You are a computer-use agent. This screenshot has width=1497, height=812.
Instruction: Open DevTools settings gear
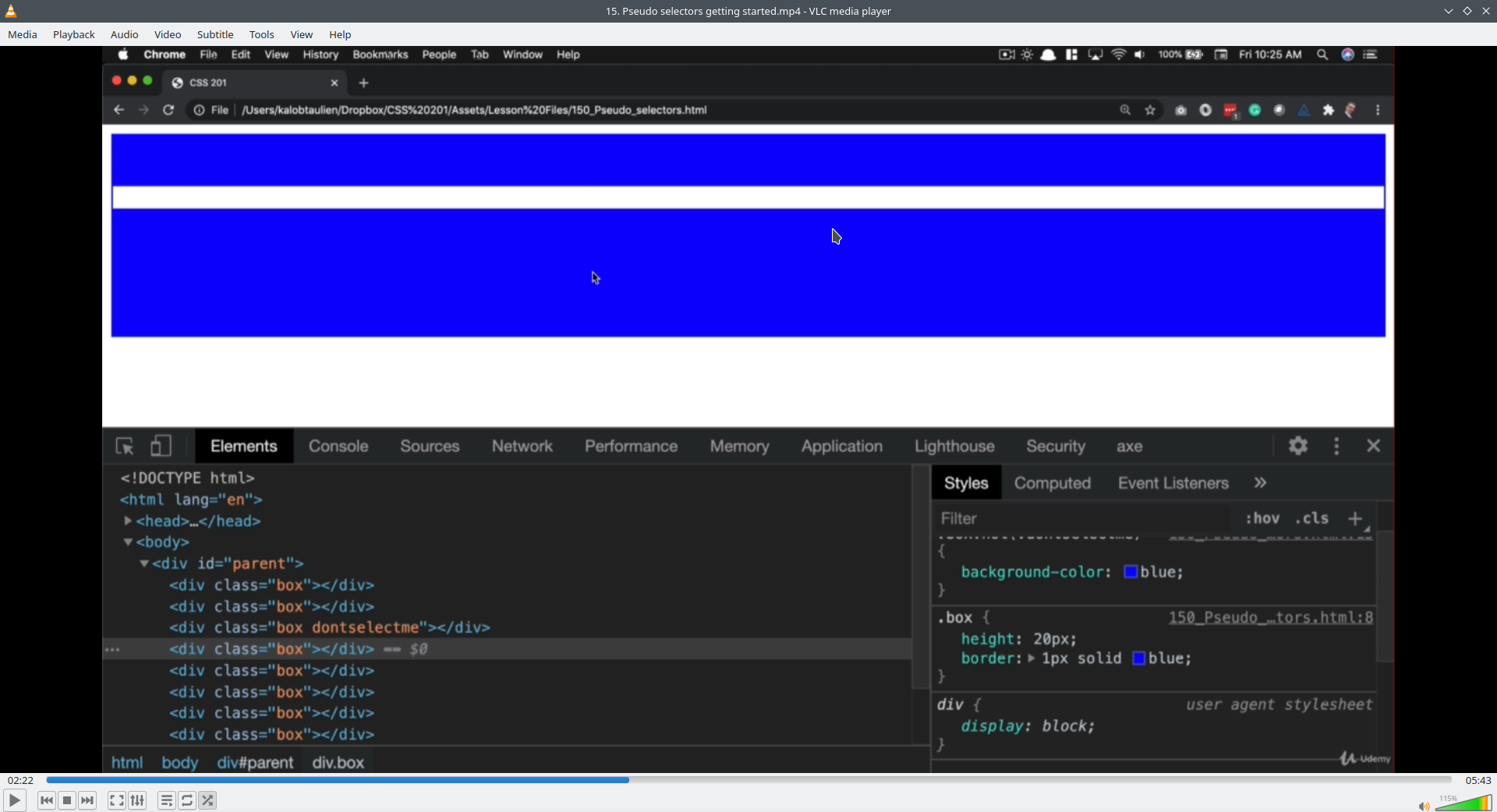pos(1298,446)
